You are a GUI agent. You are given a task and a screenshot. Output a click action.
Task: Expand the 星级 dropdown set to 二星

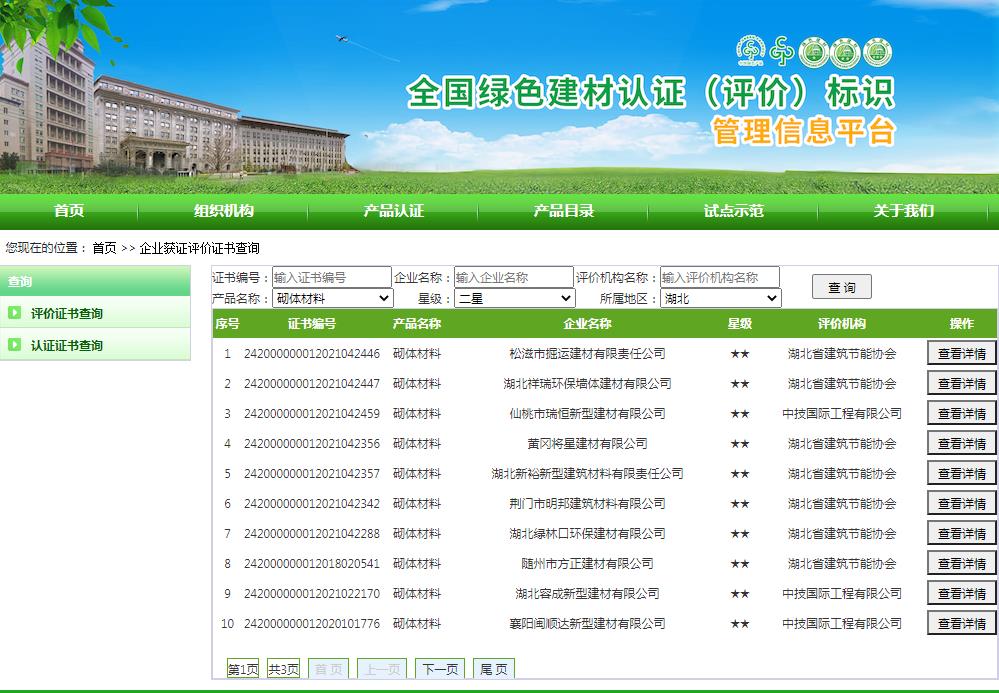point(515,298)
